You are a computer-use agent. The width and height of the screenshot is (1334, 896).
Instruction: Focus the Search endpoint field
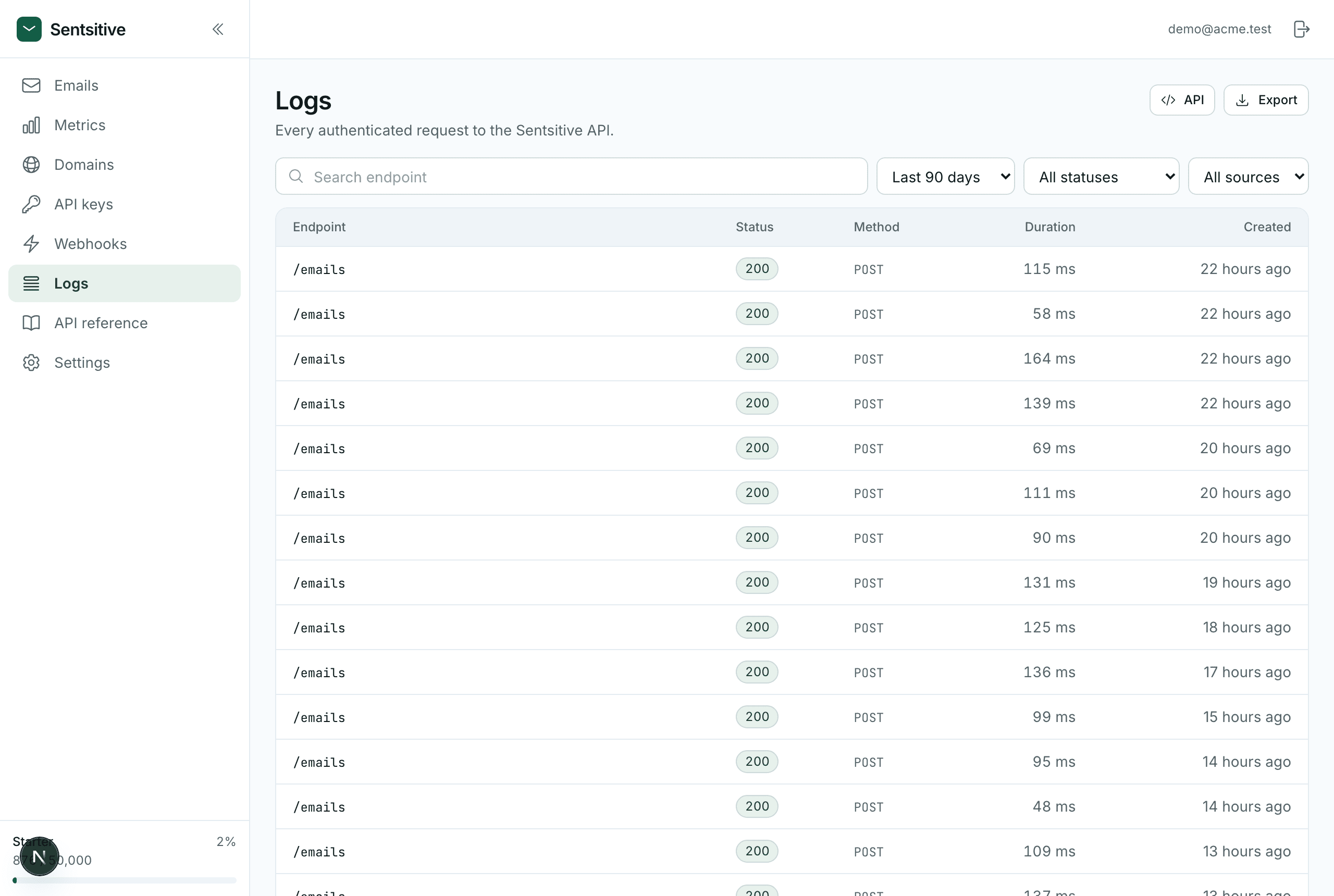tap(572, 176)
